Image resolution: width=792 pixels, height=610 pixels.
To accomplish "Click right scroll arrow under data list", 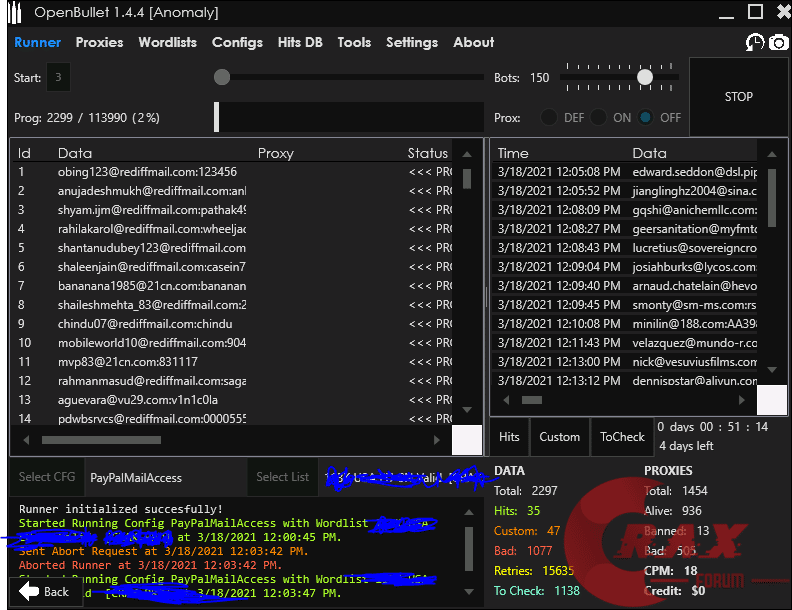I will (436, 440).
